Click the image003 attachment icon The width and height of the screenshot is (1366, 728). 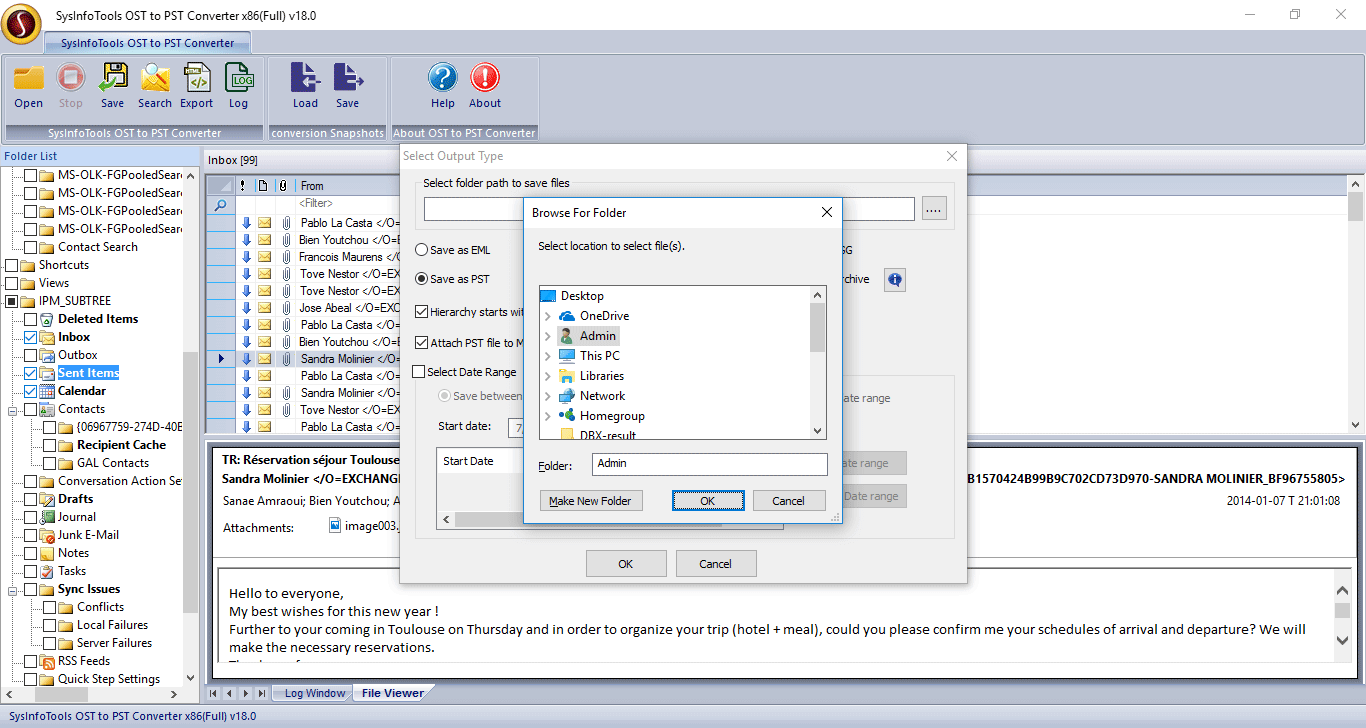[x=336, y=526]
